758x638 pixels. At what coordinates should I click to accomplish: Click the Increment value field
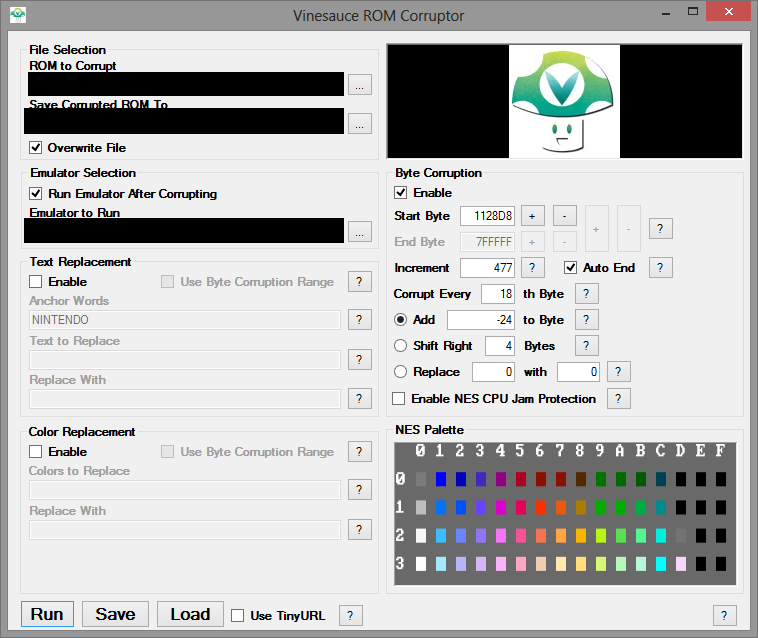tap(487, 267)
